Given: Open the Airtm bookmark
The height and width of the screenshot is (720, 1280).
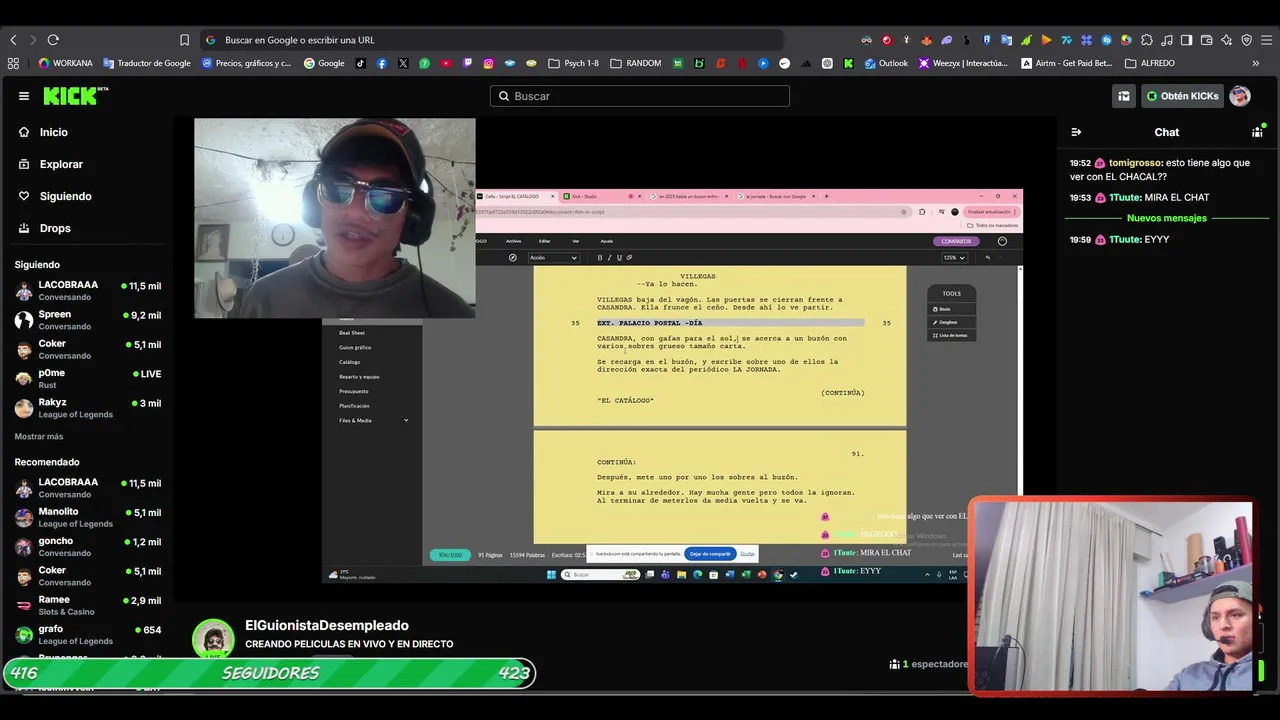Looking at the screenshot, I should coord(1066,63).
